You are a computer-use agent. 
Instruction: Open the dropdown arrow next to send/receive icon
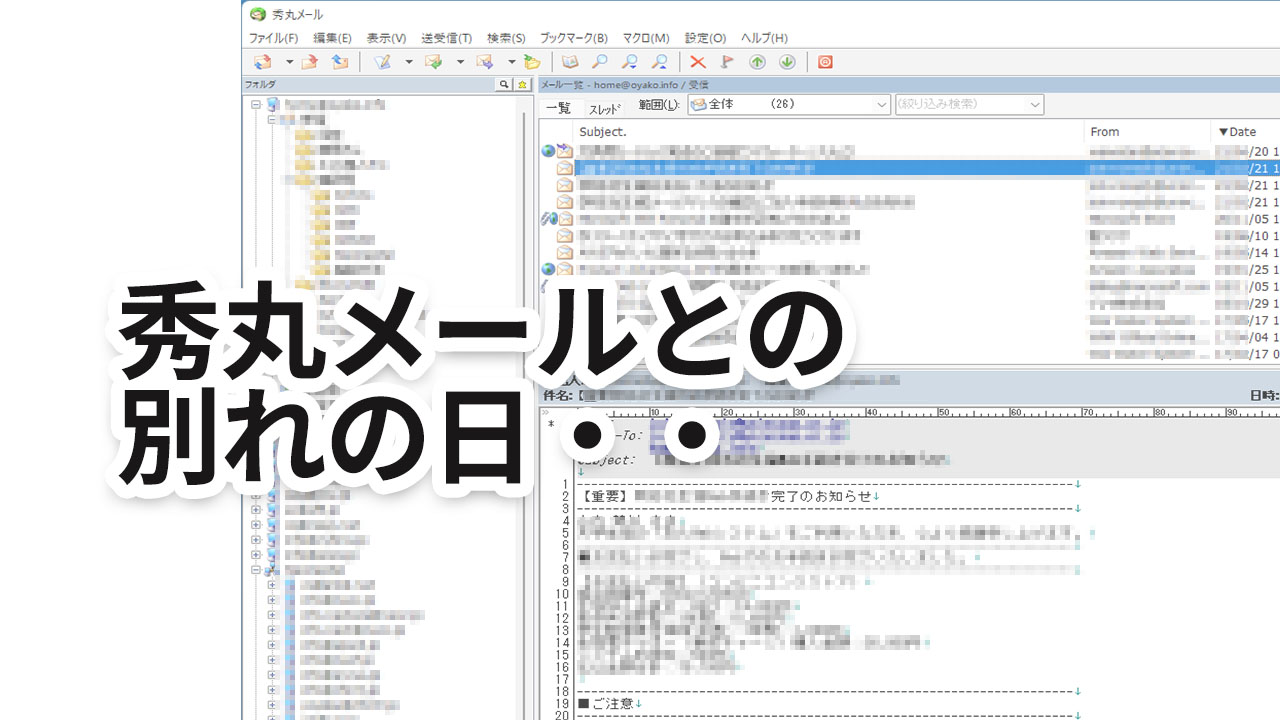pyautogui.click(x=290, y=62)
